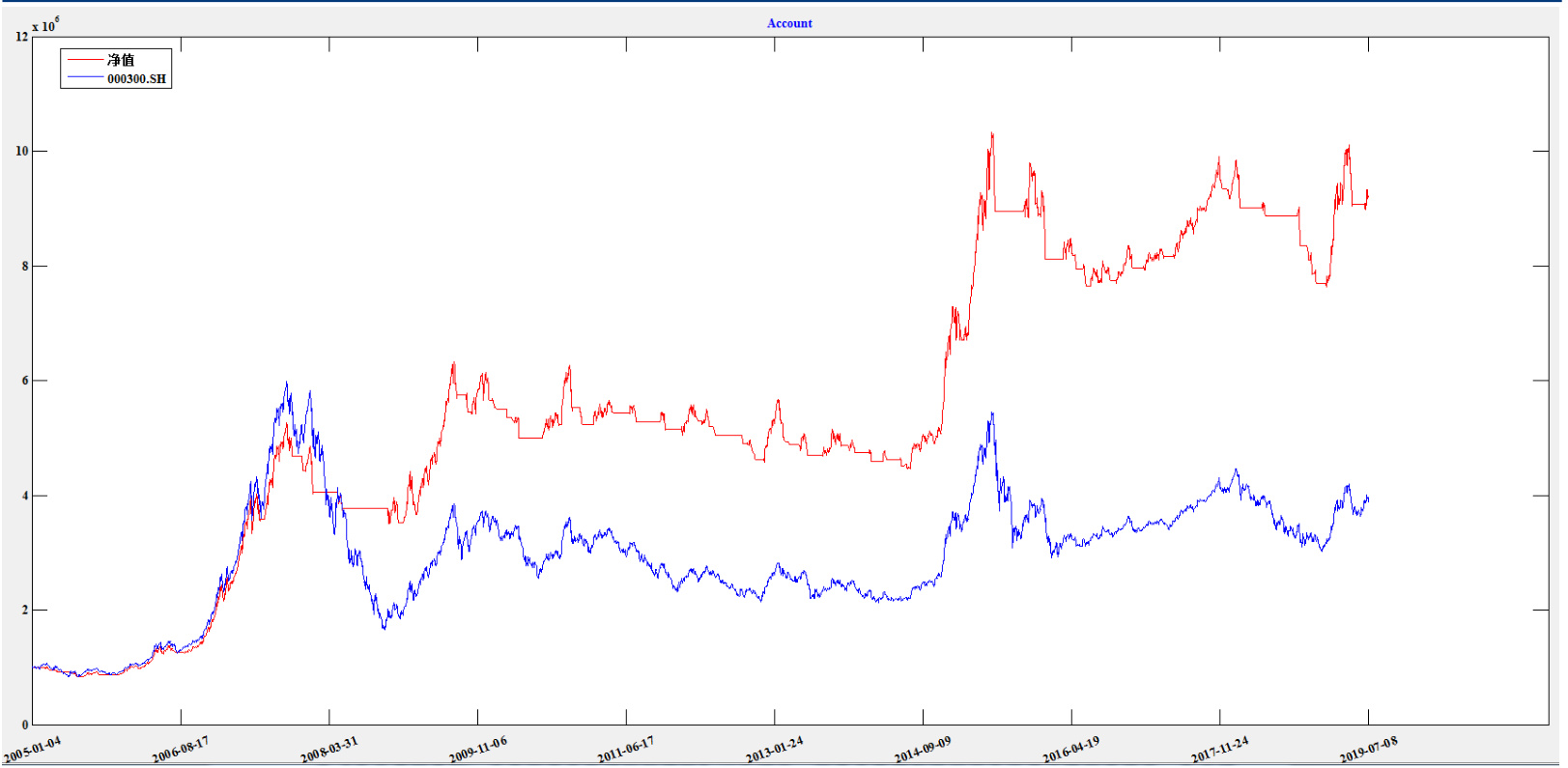This screenshot has width=1568, height=768.
Task: Click the 2006-08-17 x-axis date label
Action: click(x=180, y=750)
